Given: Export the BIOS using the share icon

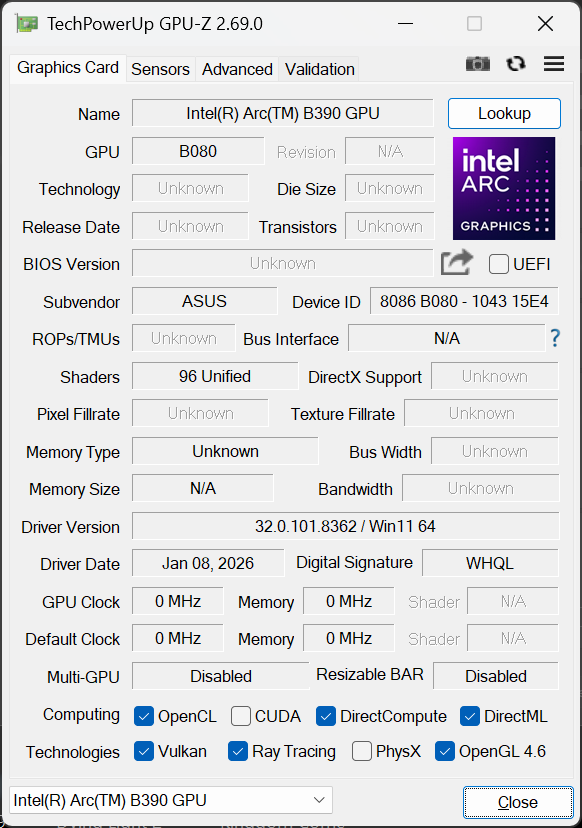Looking at the screenshot, I should (x=456, y=262).
